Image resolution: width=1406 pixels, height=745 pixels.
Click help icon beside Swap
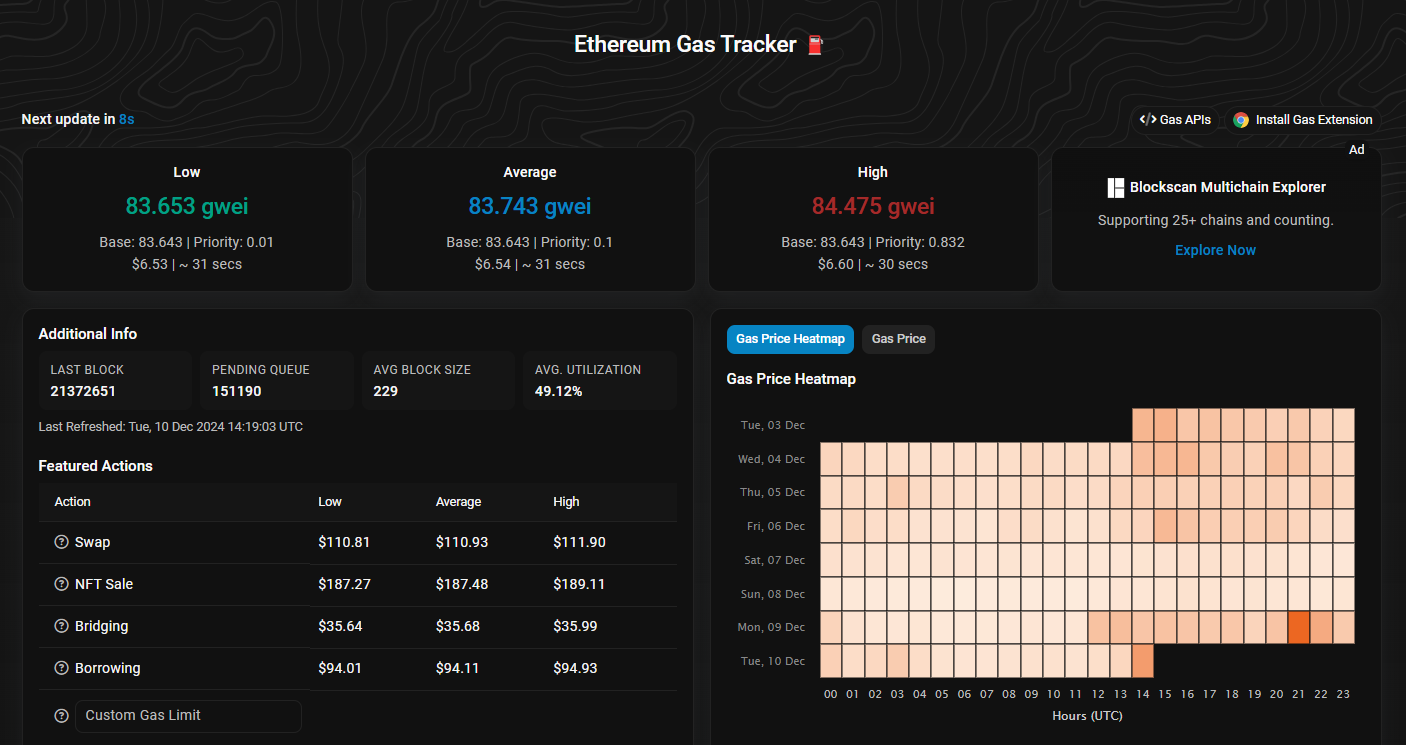coord(61,542)
